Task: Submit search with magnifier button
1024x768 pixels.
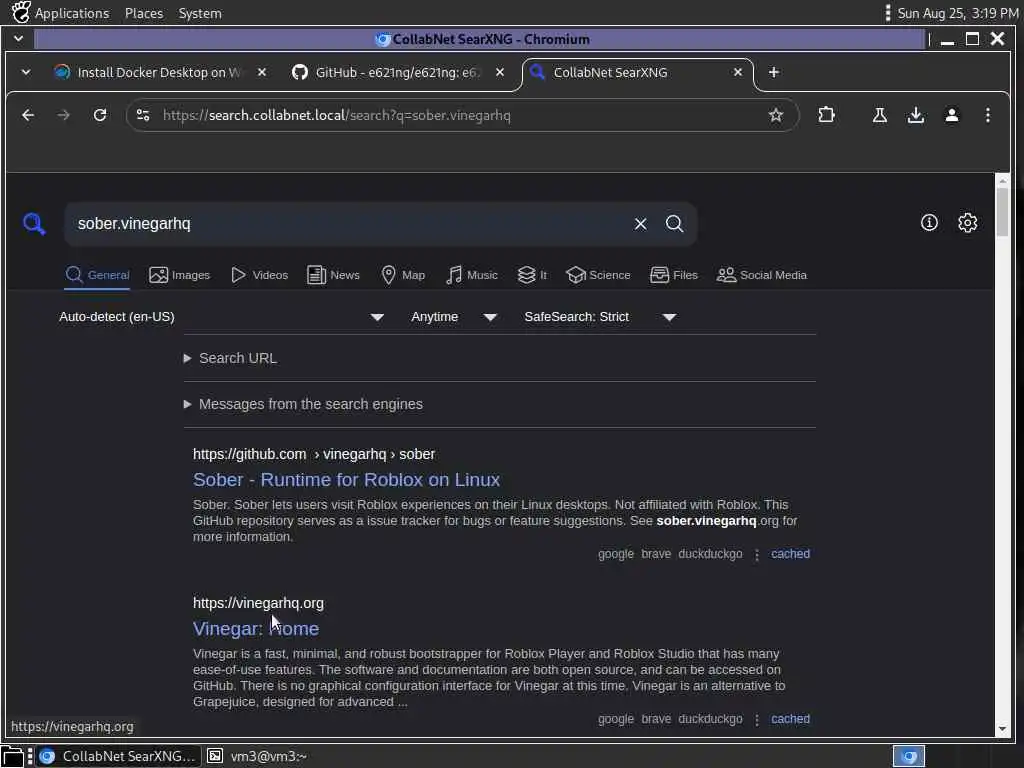Action: (x=675, y=224)
